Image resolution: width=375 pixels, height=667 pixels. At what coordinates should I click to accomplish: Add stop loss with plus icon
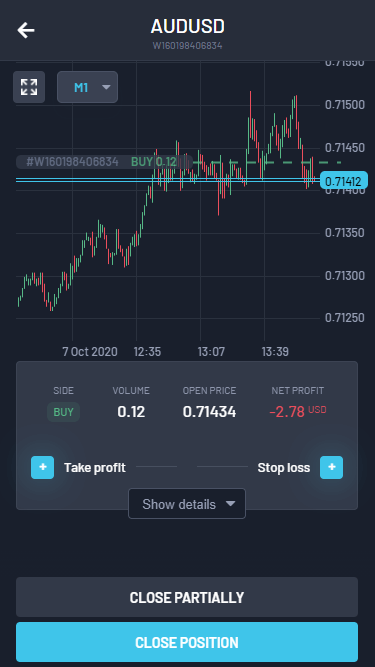[x=332, y=467]
